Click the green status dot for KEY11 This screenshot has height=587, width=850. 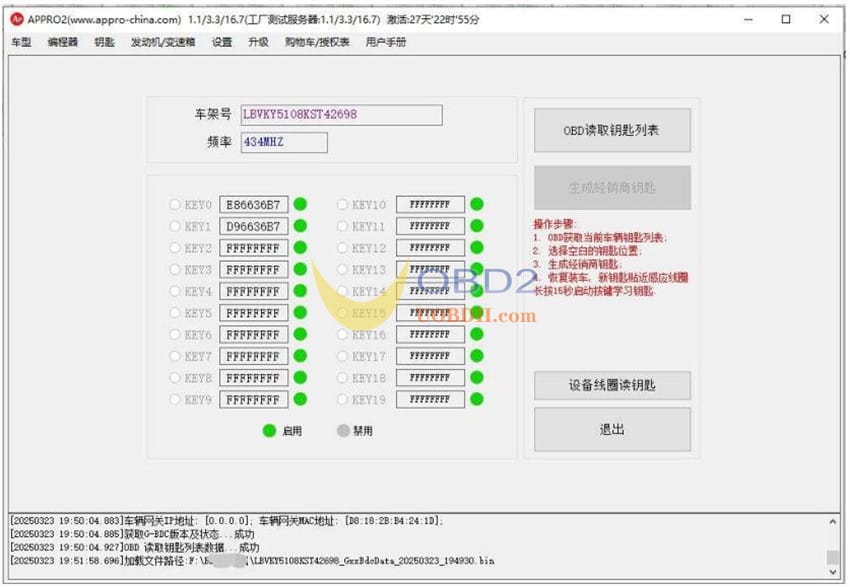pos(476,226)
